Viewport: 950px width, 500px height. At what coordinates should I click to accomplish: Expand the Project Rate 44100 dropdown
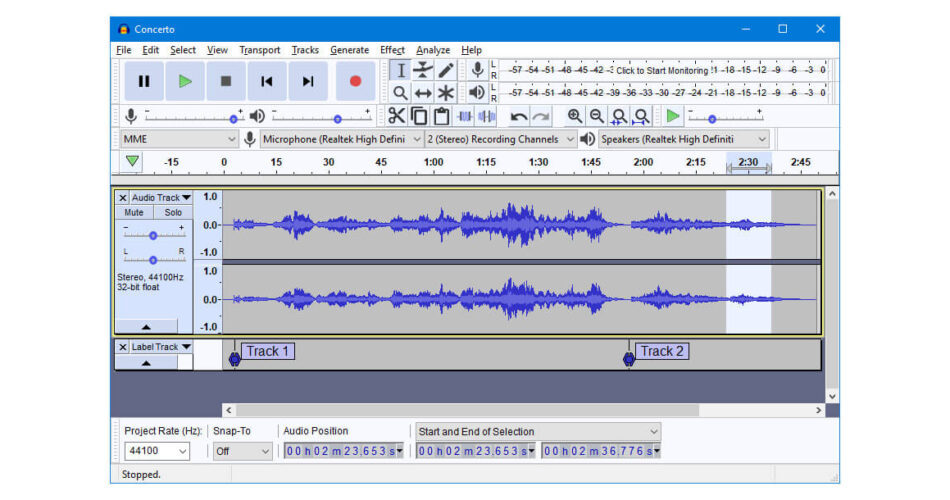coord(156,451)
